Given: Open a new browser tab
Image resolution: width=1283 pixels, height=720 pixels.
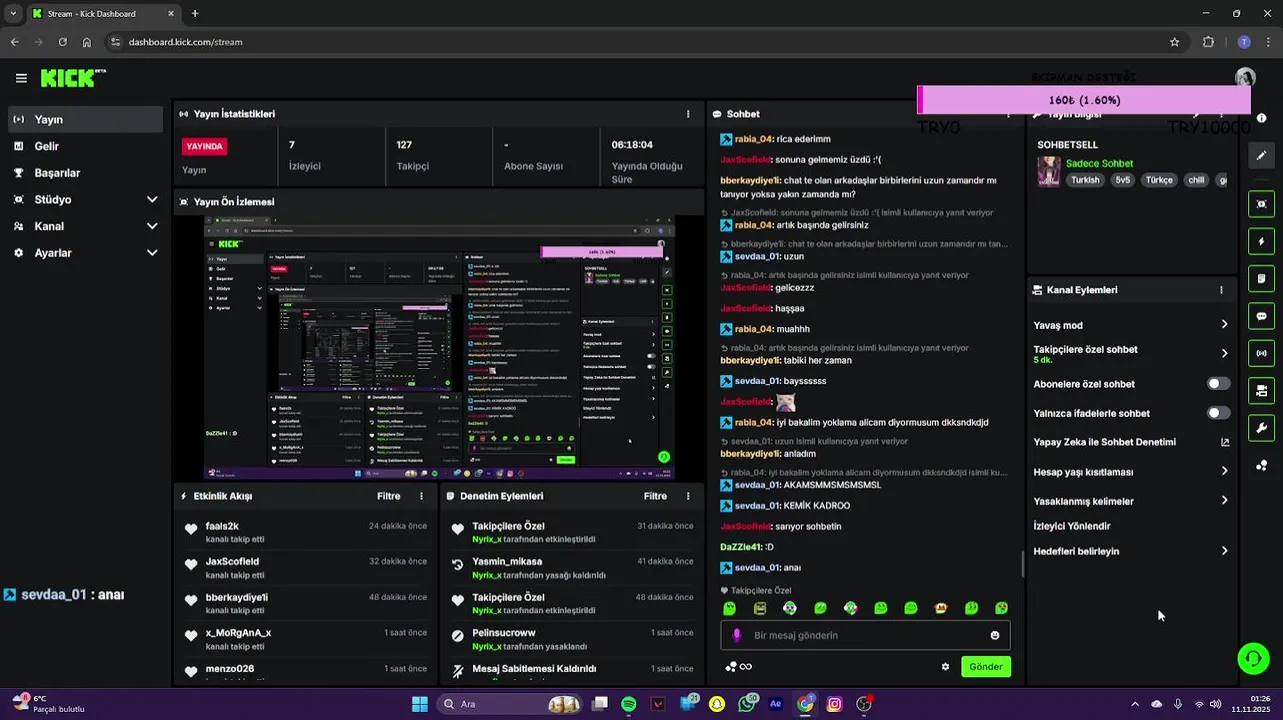Looking at the screenshot, I should pos(195,14).
